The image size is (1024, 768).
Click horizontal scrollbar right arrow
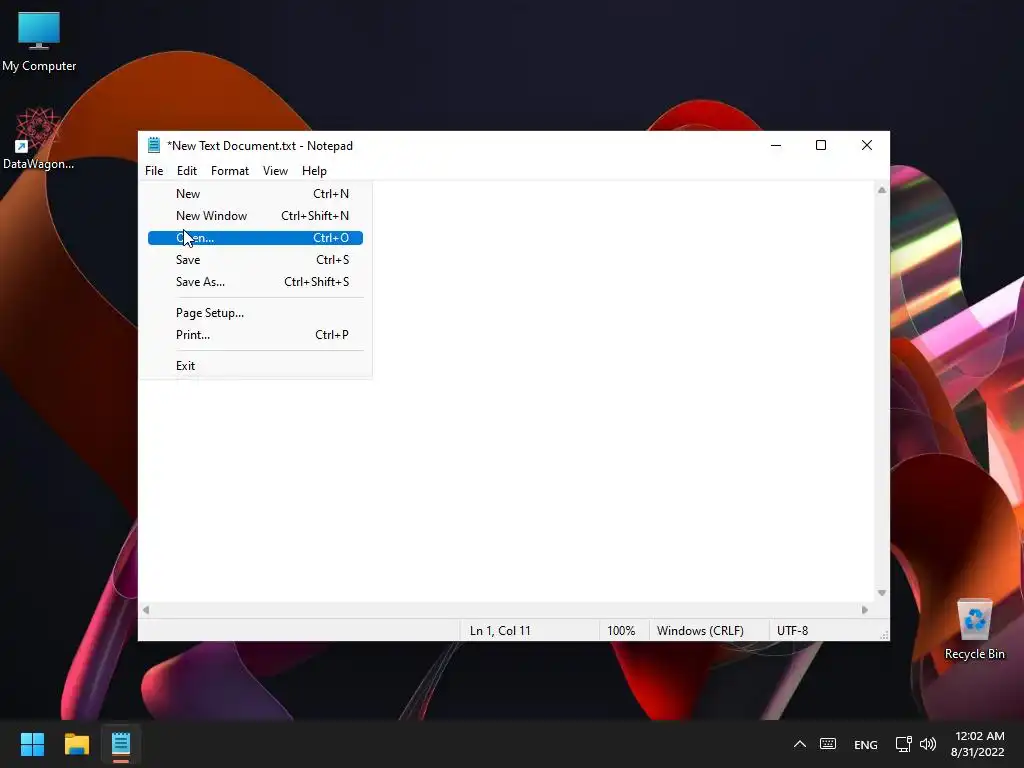865,610
